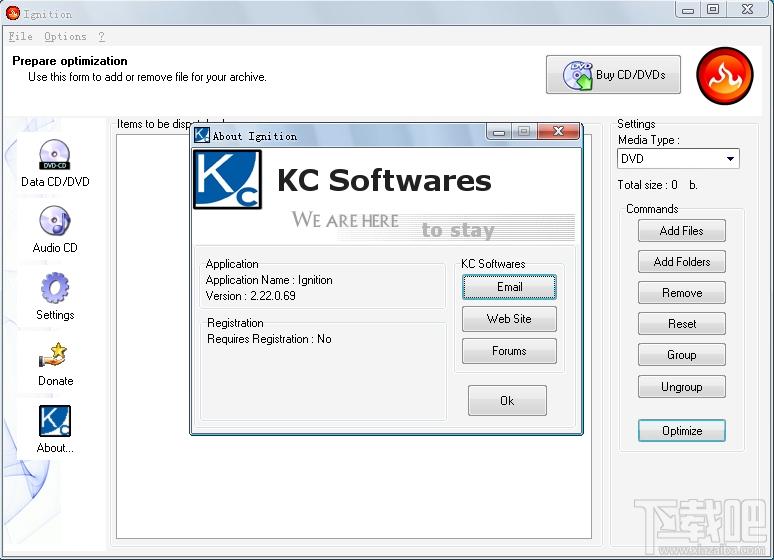
Task: Click the Prepare optimization heading
Action: (x=70, y=61)
